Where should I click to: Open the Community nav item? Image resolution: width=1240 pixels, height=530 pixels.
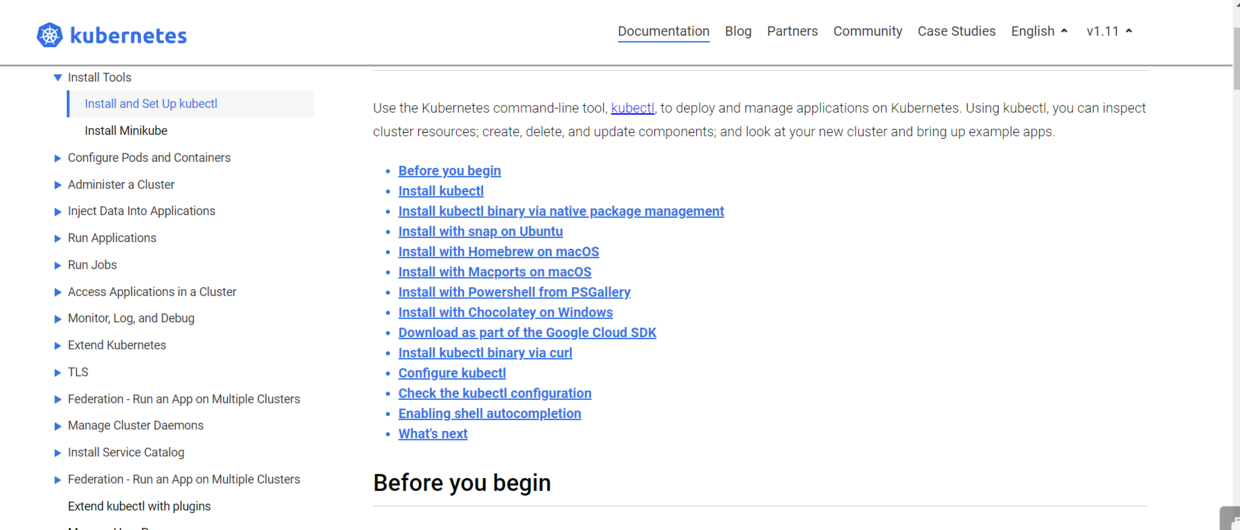point(868,31)
